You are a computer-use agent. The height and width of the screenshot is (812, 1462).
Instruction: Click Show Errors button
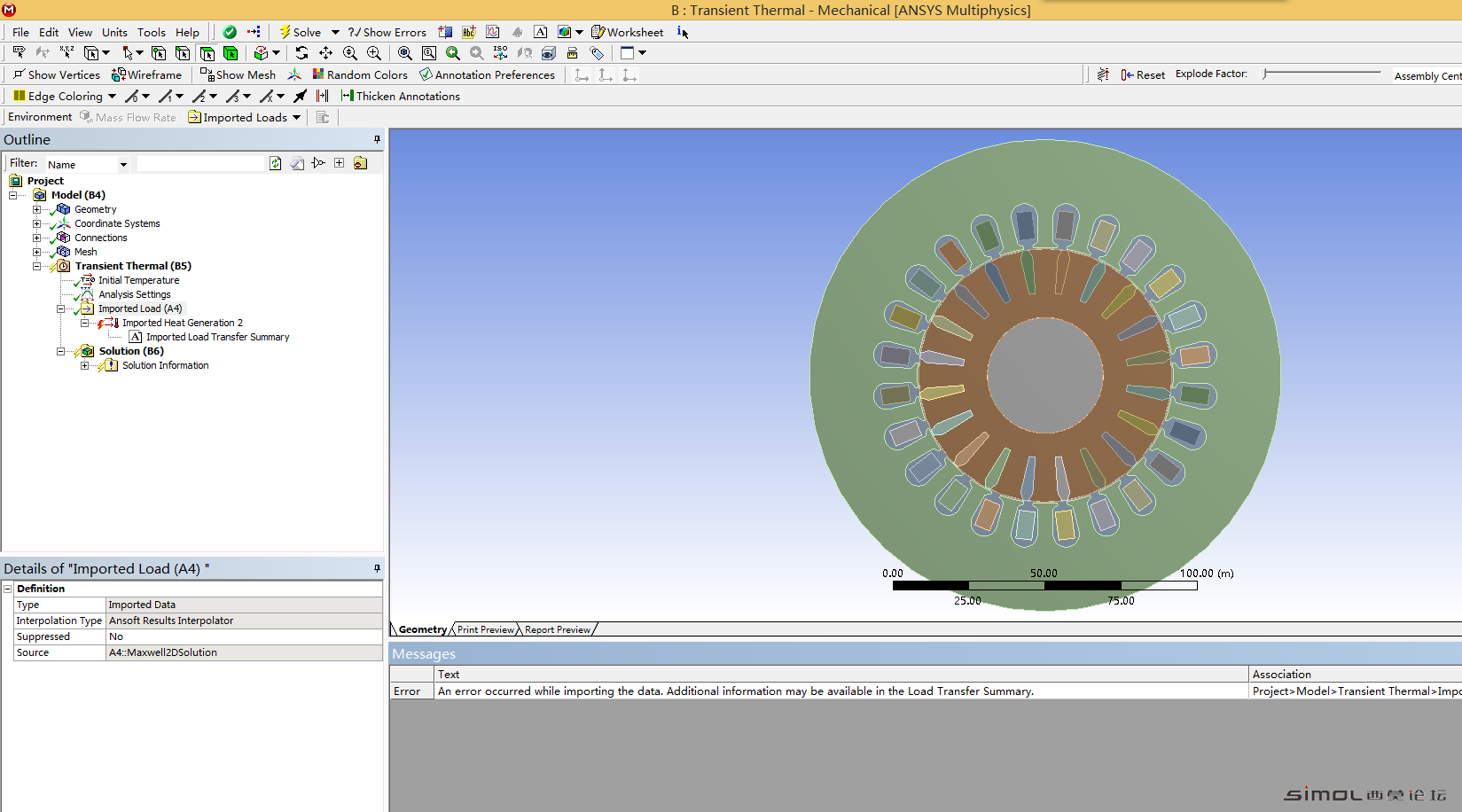tap(387, 32)
